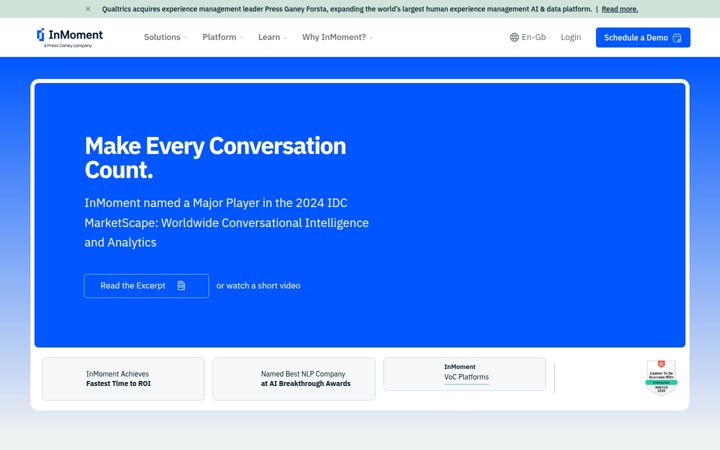Click the globe language icon
Viewport: 720px width, 450px height.
click(514, 37)
